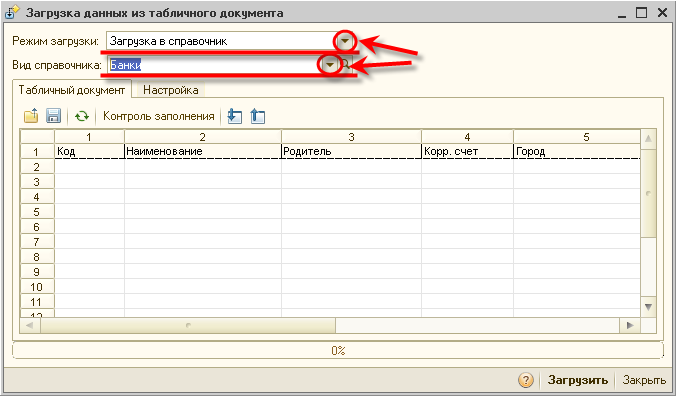Click column header number 2

click(203, 137)
